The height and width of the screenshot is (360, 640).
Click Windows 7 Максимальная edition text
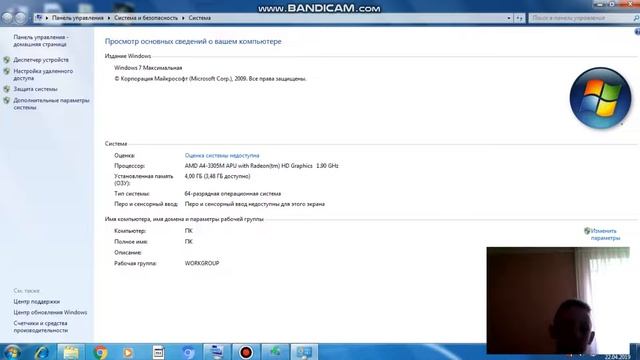[148, 68]
